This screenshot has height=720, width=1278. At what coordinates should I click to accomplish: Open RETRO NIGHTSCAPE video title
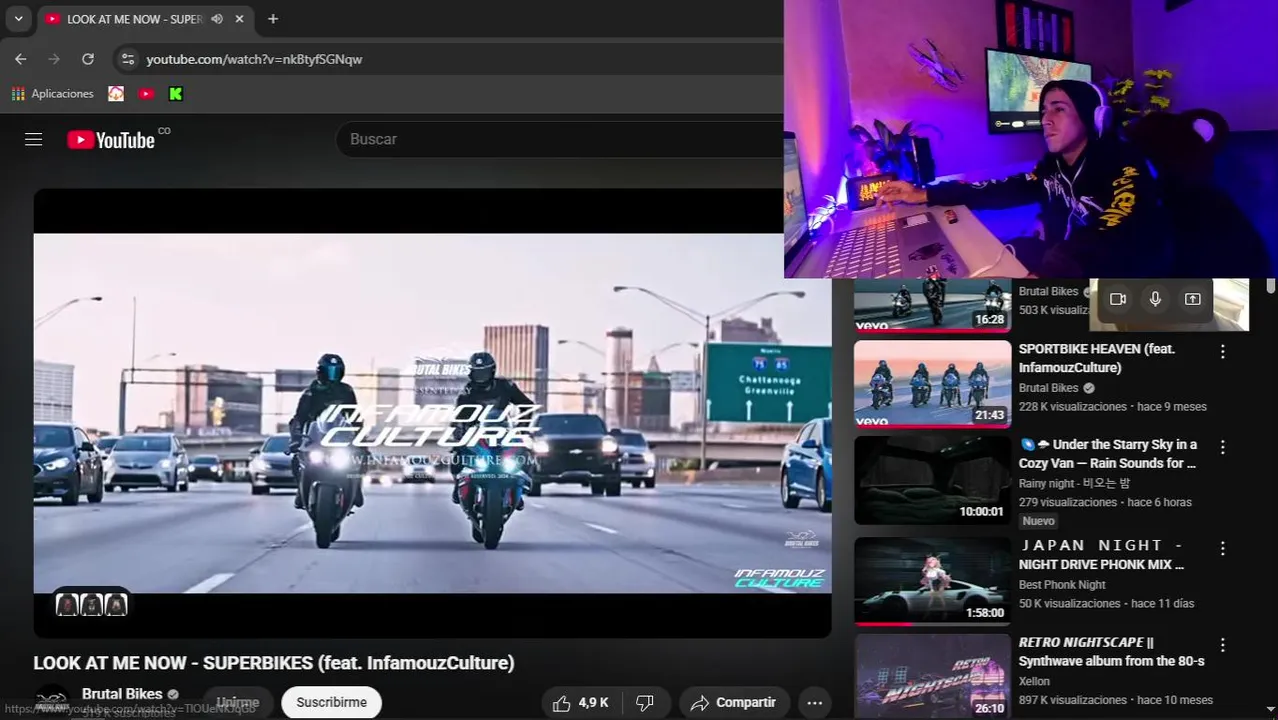coord(1112,652)
